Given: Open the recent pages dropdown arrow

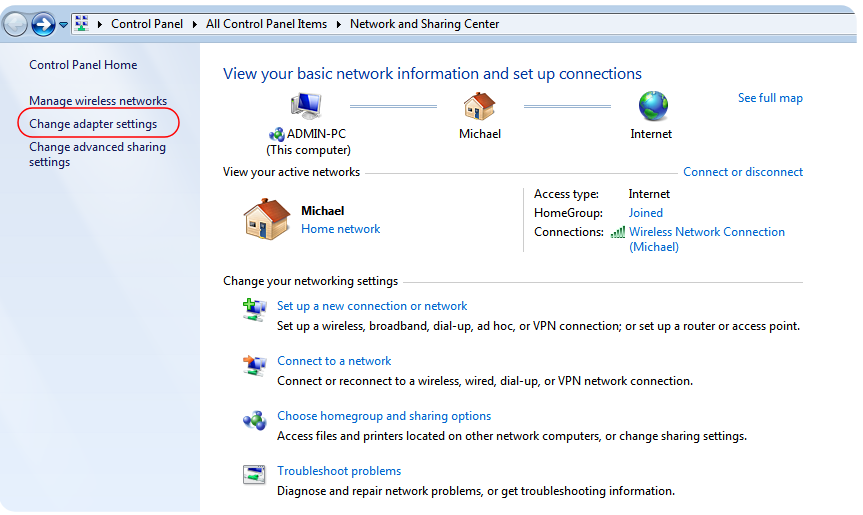Looking at the screenshot, I should click(x=63, y=25).
